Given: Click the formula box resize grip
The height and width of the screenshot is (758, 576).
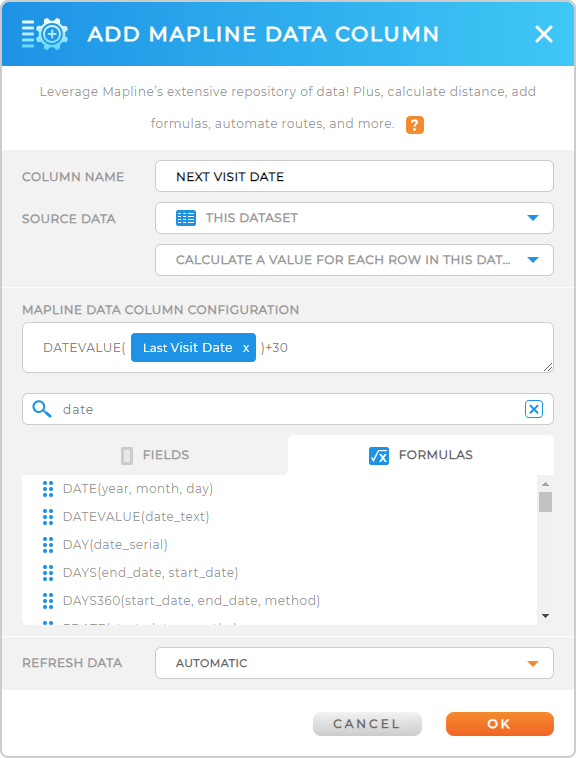Looking at the screenshot, I should click(547, 367).
